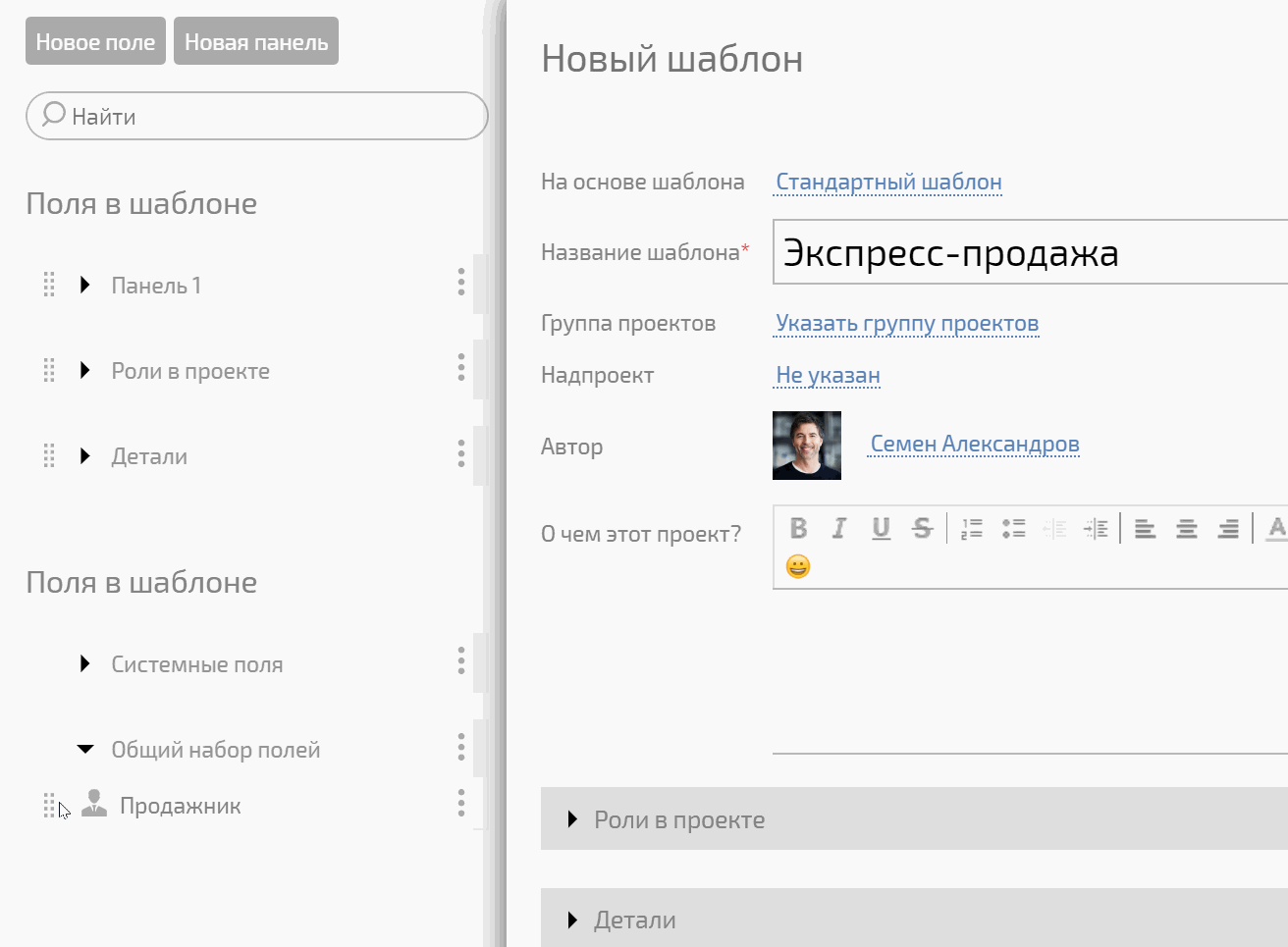
Task: Open emoji picker smiley icon
Action: [798, 566]
